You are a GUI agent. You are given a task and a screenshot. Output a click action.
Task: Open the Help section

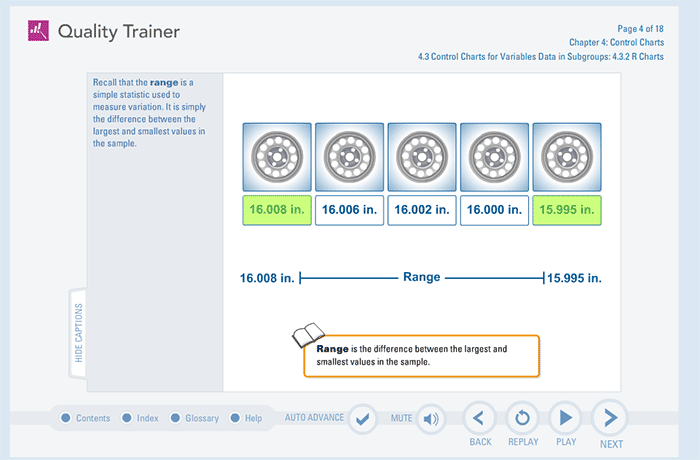tap(246, 418)
